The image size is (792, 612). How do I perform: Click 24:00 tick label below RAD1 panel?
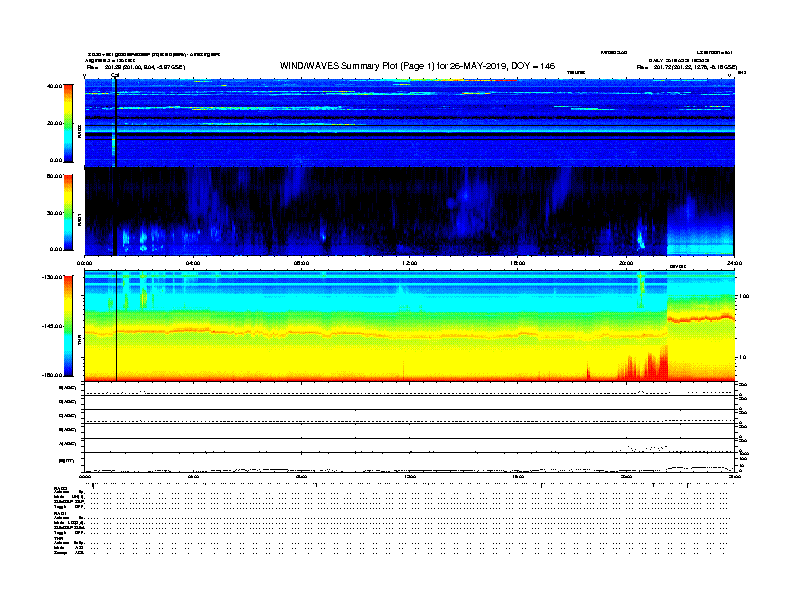[734, 263]
